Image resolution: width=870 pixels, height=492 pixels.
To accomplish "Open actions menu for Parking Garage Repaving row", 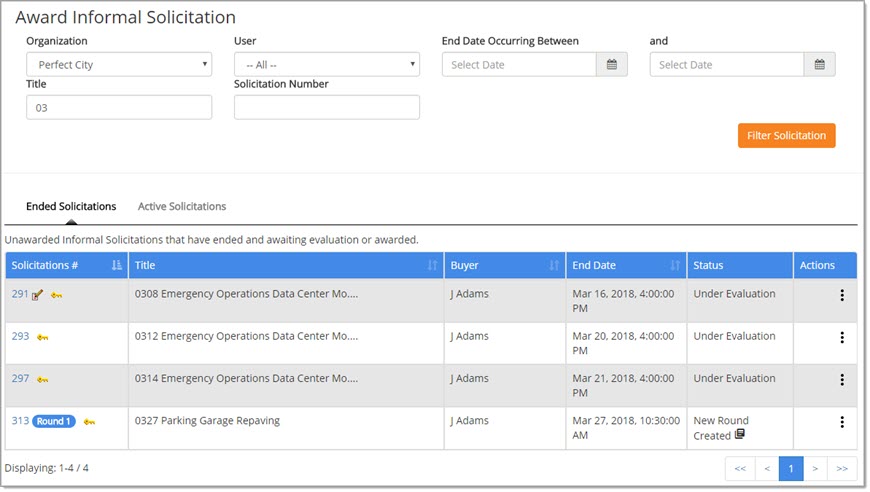I will (841, 422).
